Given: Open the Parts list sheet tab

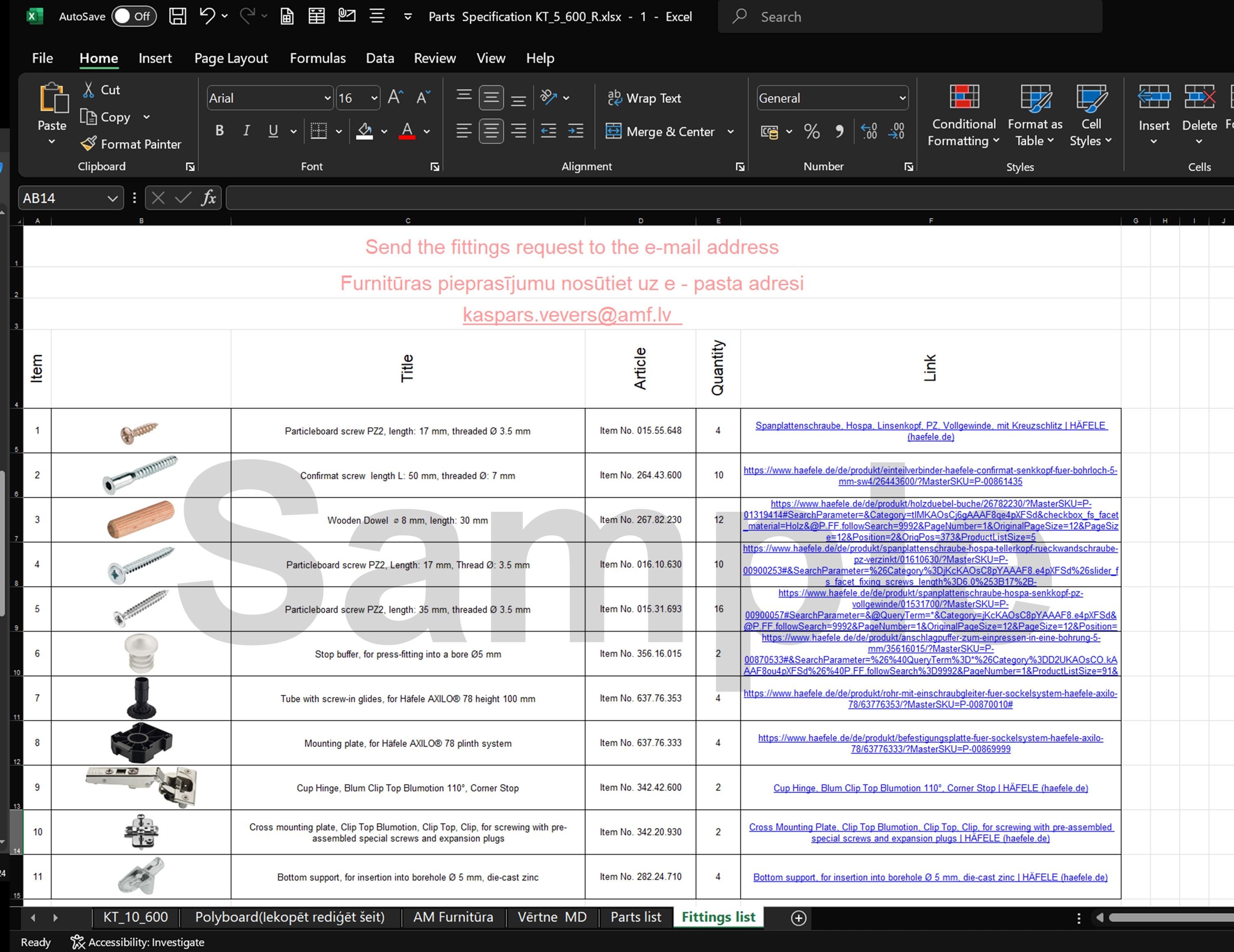Looking at the screenshot, I should tap(636, 917).
